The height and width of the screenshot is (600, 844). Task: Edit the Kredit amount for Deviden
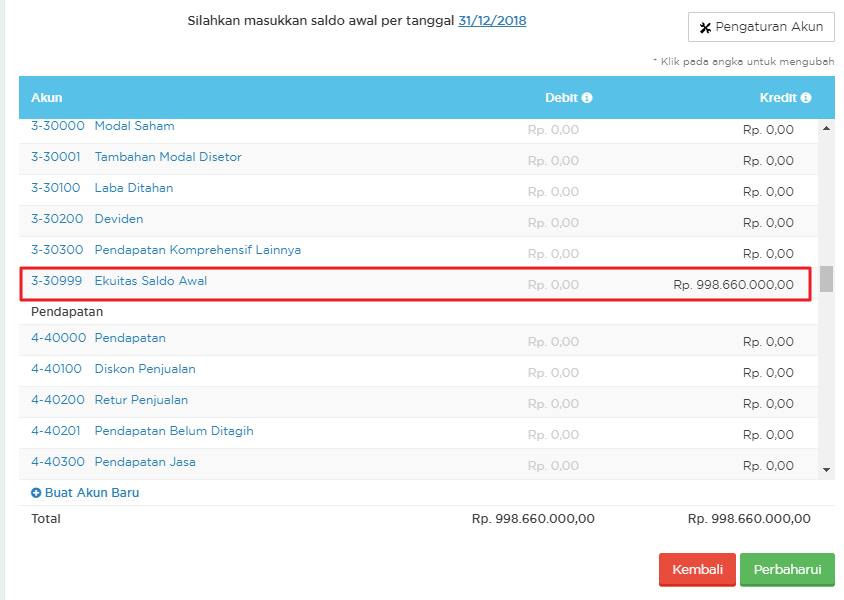(768, 223)
